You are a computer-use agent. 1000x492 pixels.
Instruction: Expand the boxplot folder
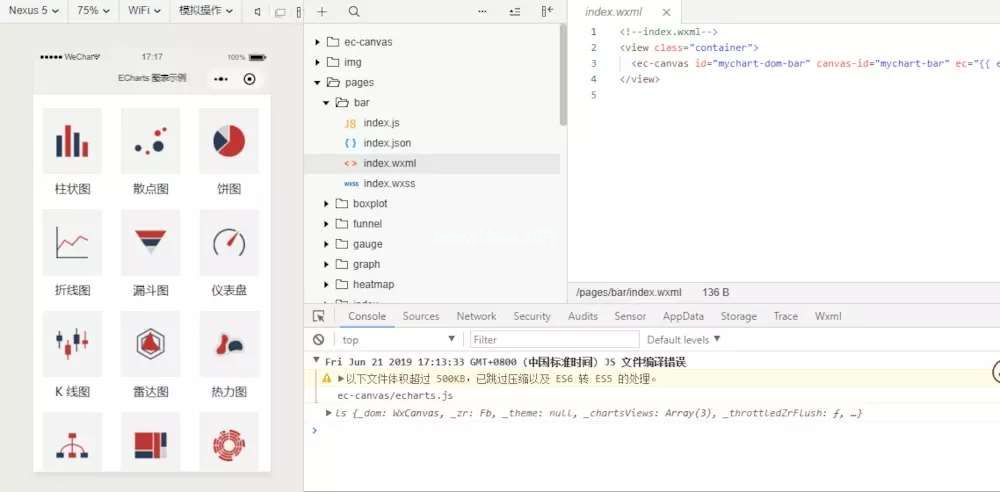point(327,204)
